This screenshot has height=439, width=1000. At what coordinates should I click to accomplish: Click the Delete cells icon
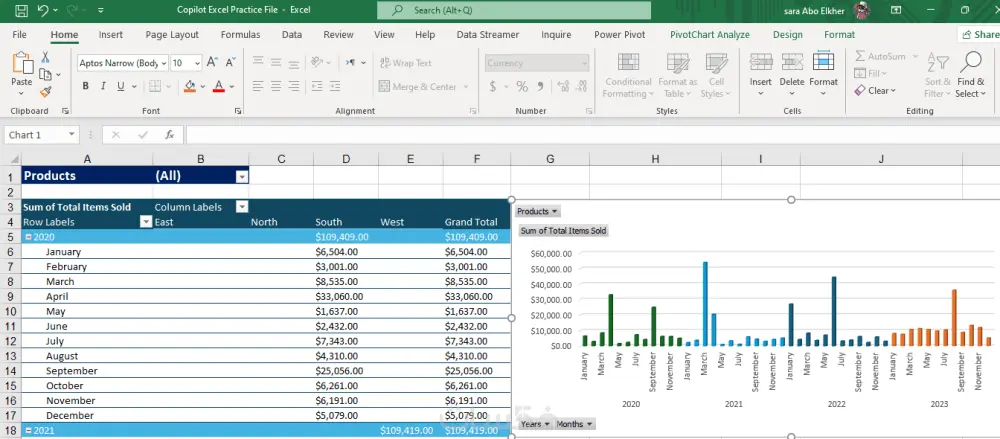[791, 65]
